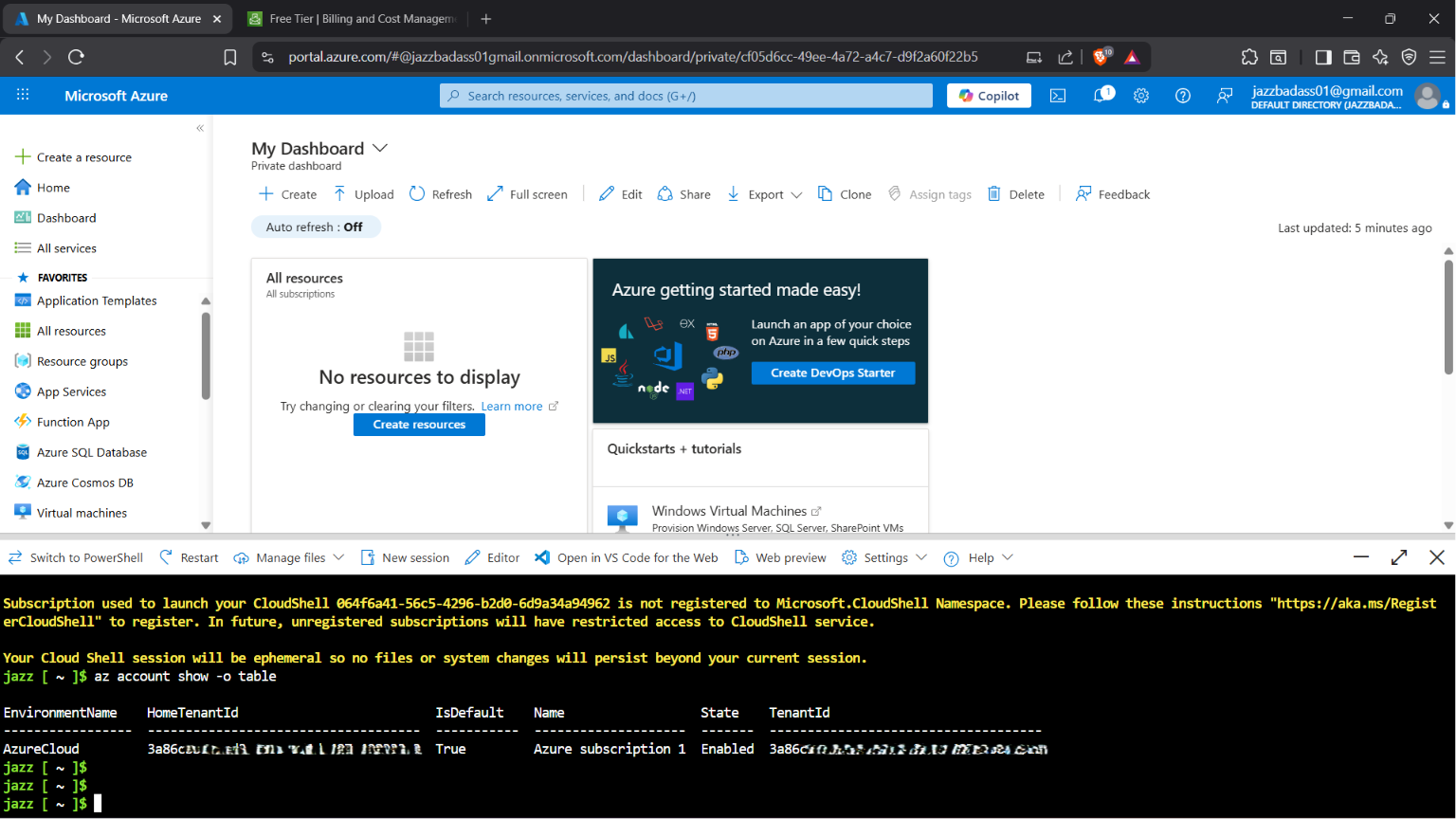This screenshot has height=819, width=1456.
Task: Open the browser extensions puzzle icon
Action: 1249,57
